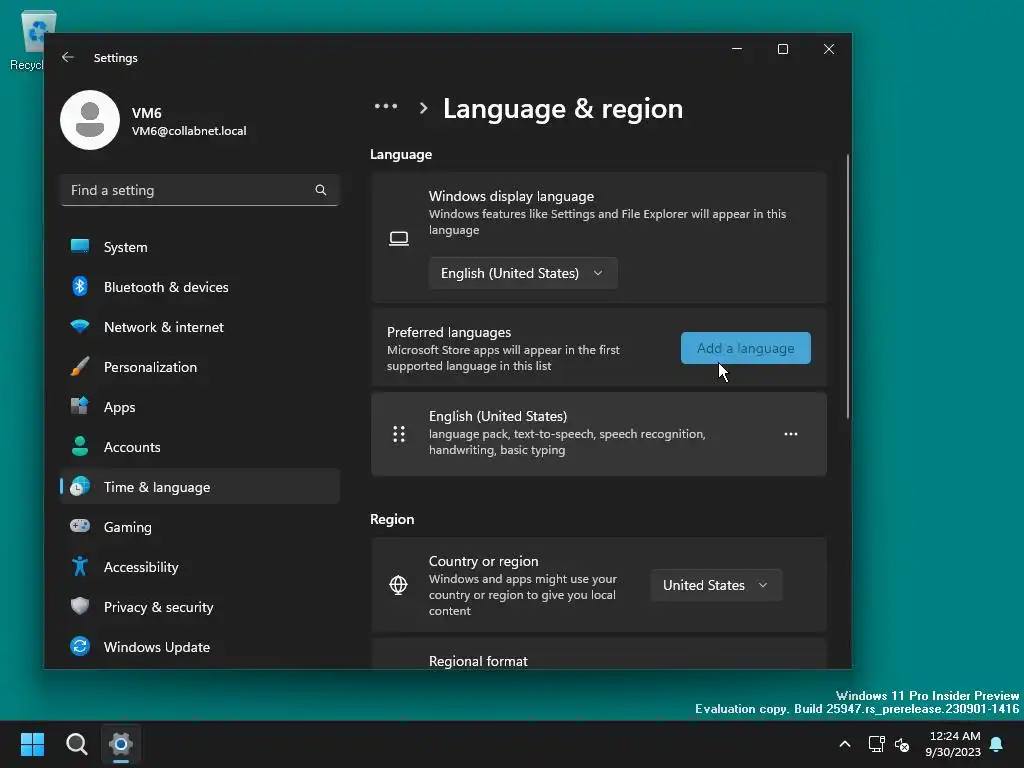Minimize the Settings window
The image size is (1024, 768).
(x=737, y=49)
